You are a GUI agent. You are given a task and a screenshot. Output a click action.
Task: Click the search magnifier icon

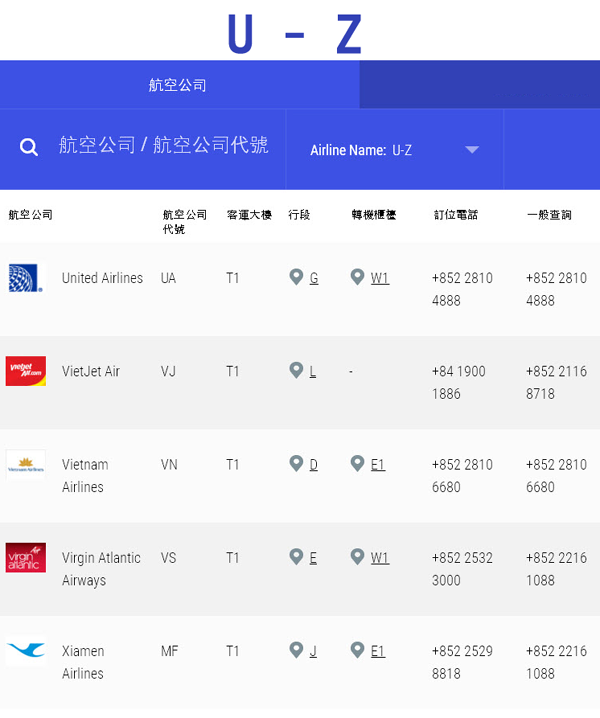[29, 147]
